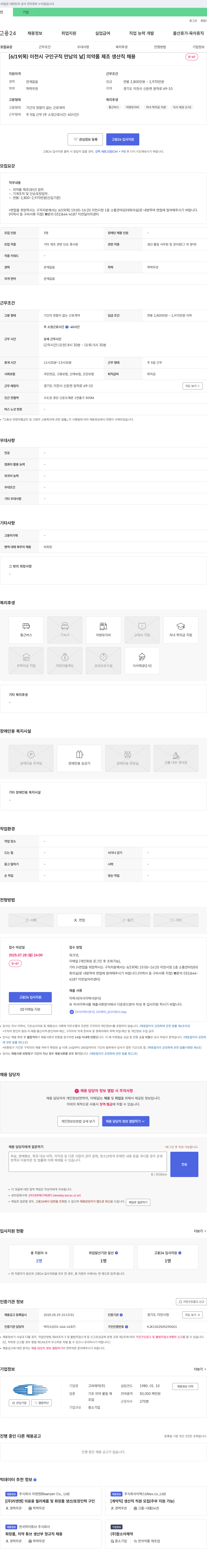Select the 필기 screening method card
The width and height of the screenshot is (207, 1568).
pos(127,920)
